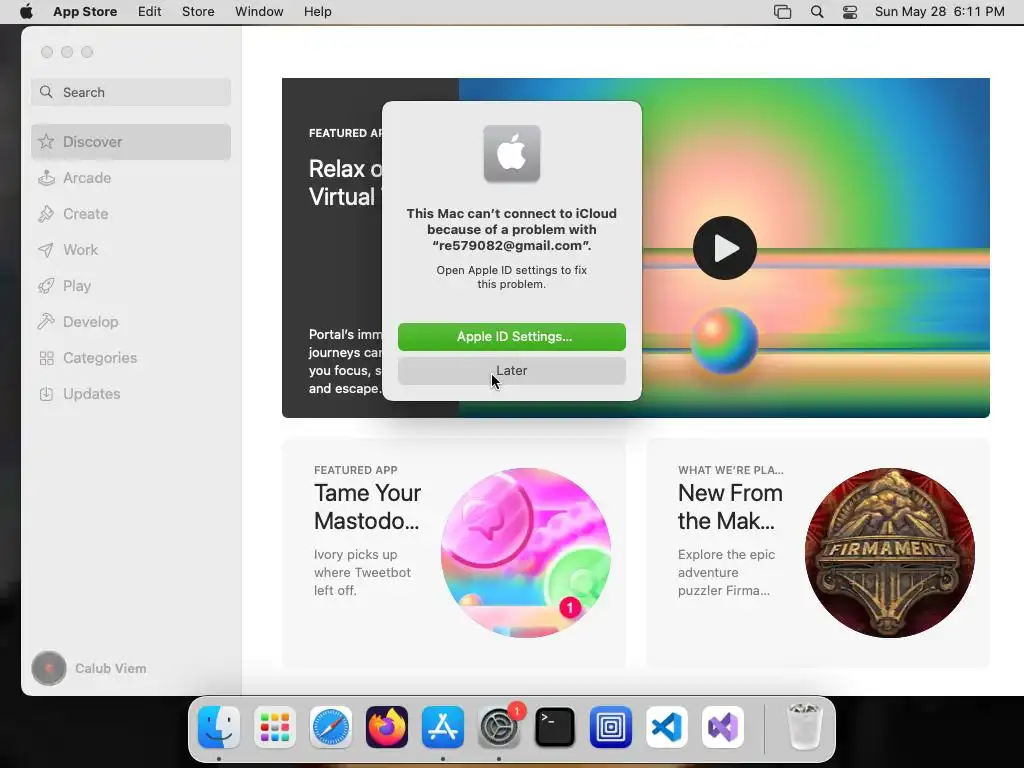
Task: Click the FEATURED APP label above Tame Your Mastodon
Action: 355,470
